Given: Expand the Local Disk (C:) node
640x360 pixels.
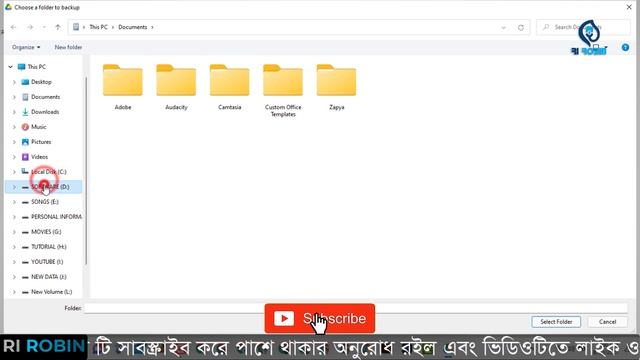Looking at the screenshot, I should (x=14, y=172).
